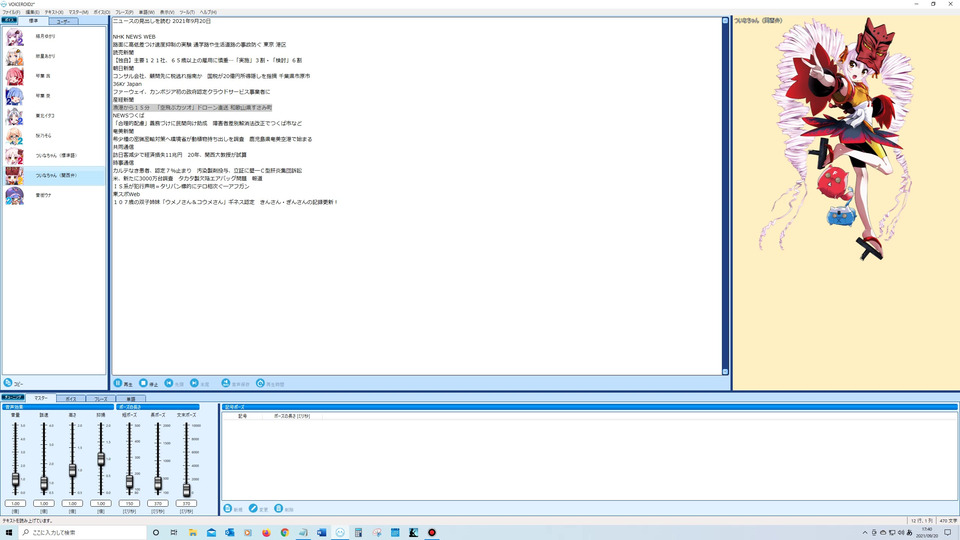Click the 話速 speed slider handle
Image resolution: width=960 pixels, height=540 pixels.
click(x=44, y=484)
